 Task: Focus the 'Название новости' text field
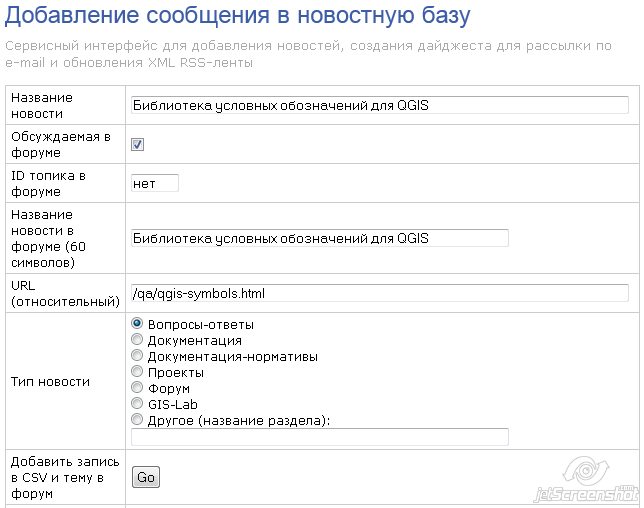point(380,105)
